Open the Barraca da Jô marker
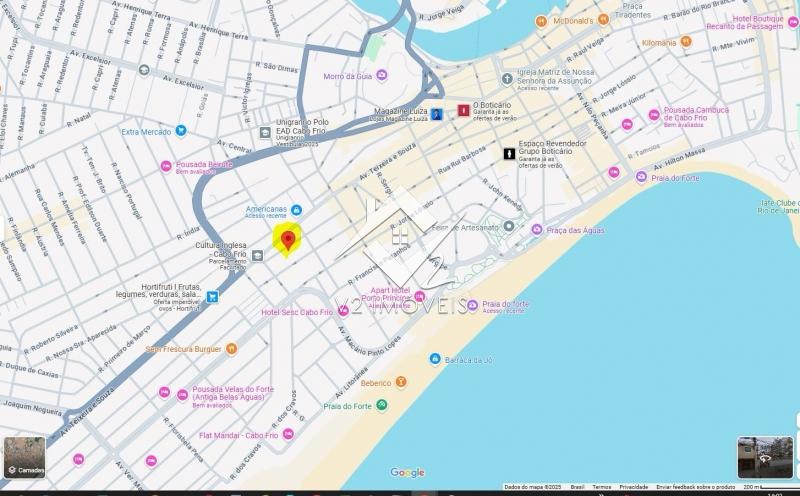This screenshot has width=800, height=496. 435,359
